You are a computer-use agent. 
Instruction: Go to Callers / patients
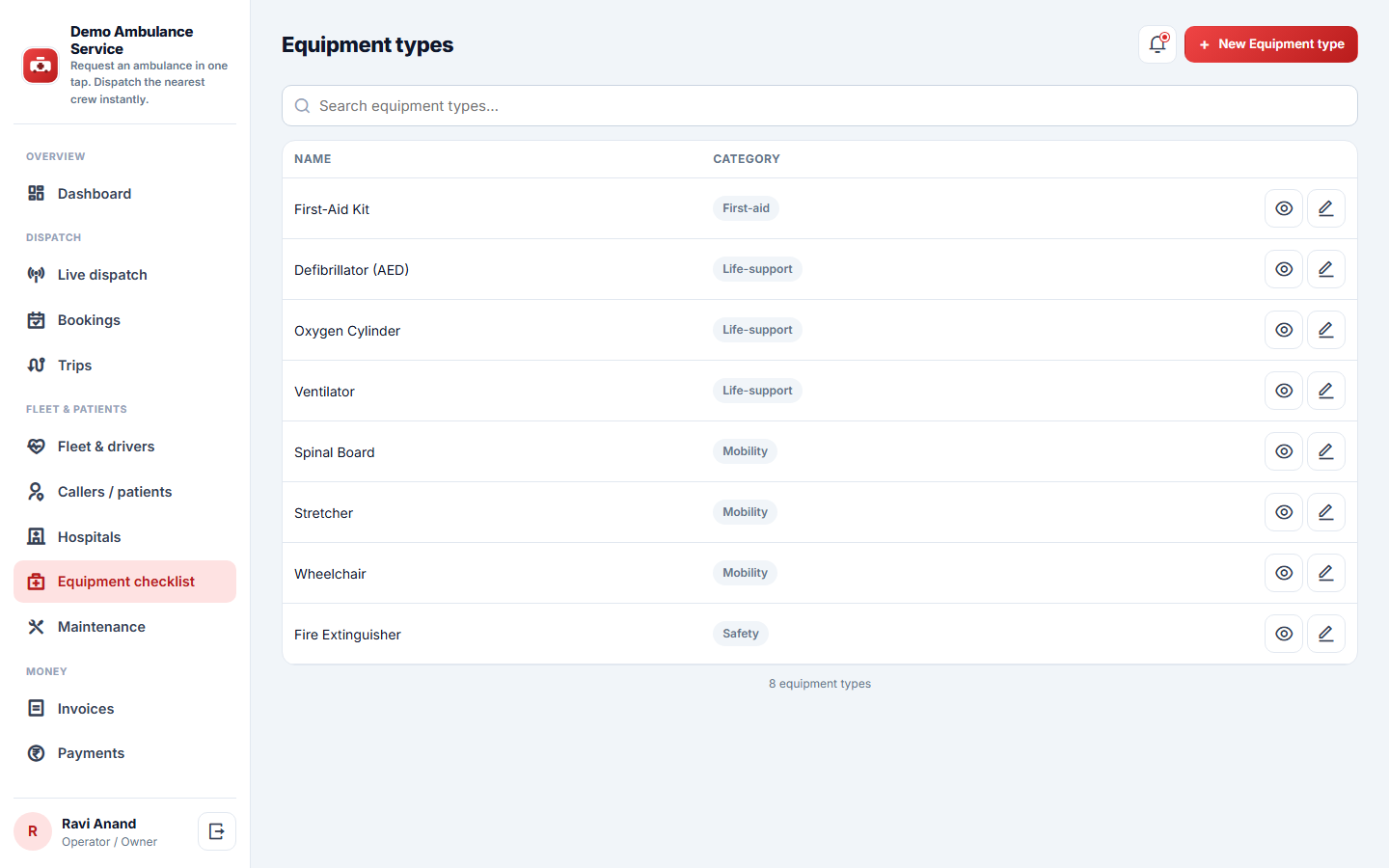click(124, 492)
